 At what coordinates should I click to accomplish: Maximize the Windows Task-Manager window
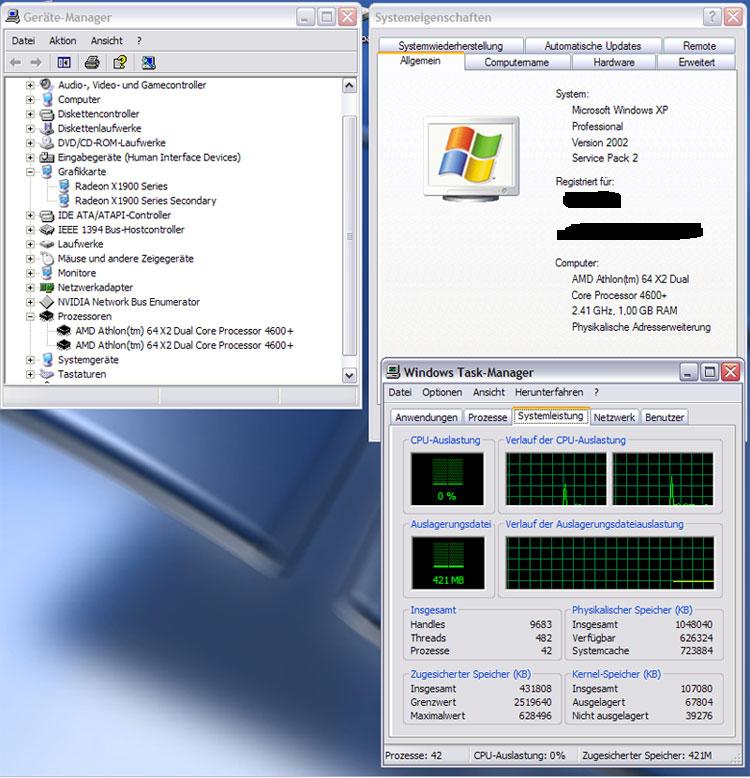pos(709,372)
